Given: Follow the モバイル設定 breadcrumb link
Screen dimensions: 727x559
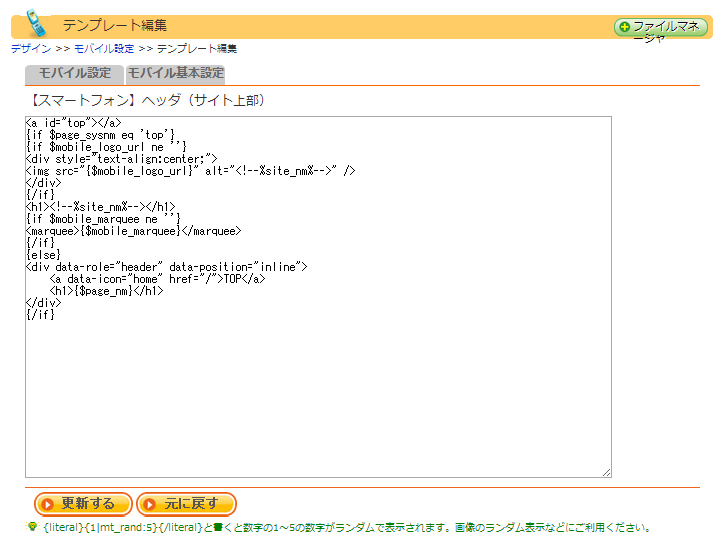Looking at the screenshot, I should pyautogui.click(x=104, y=49).
